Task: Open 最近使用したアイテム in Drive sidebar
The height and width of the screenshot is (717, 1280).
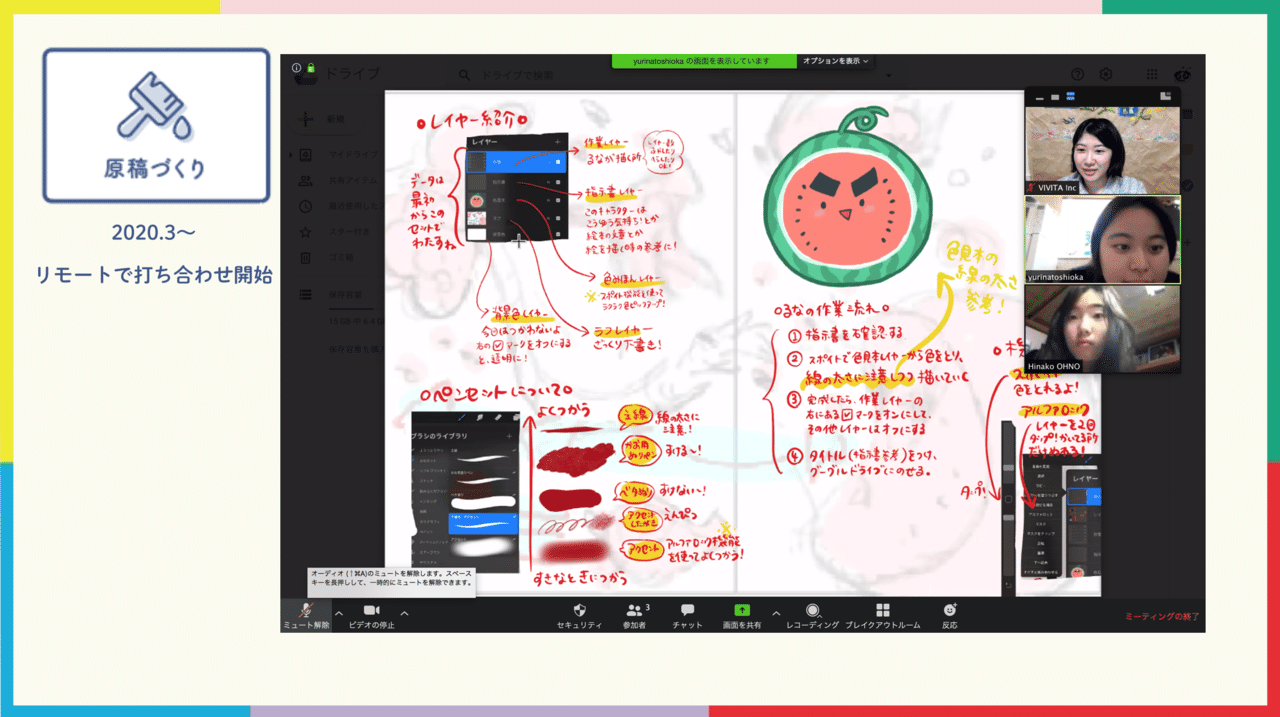Action: (340, 207)
